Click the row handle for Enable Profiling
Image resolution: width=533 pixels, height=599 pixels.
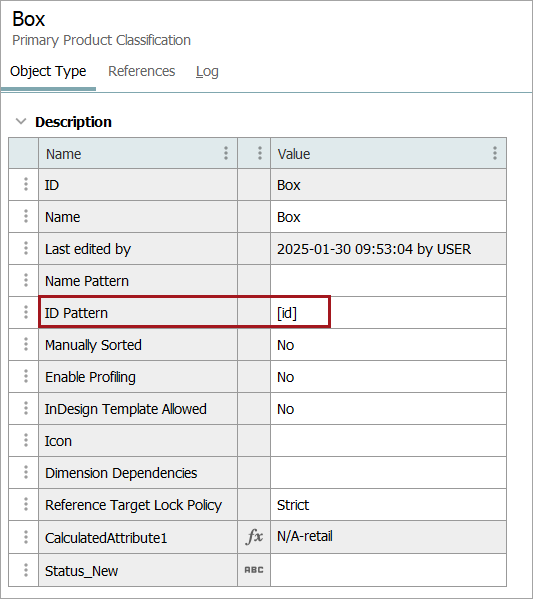tap(26, 376)
